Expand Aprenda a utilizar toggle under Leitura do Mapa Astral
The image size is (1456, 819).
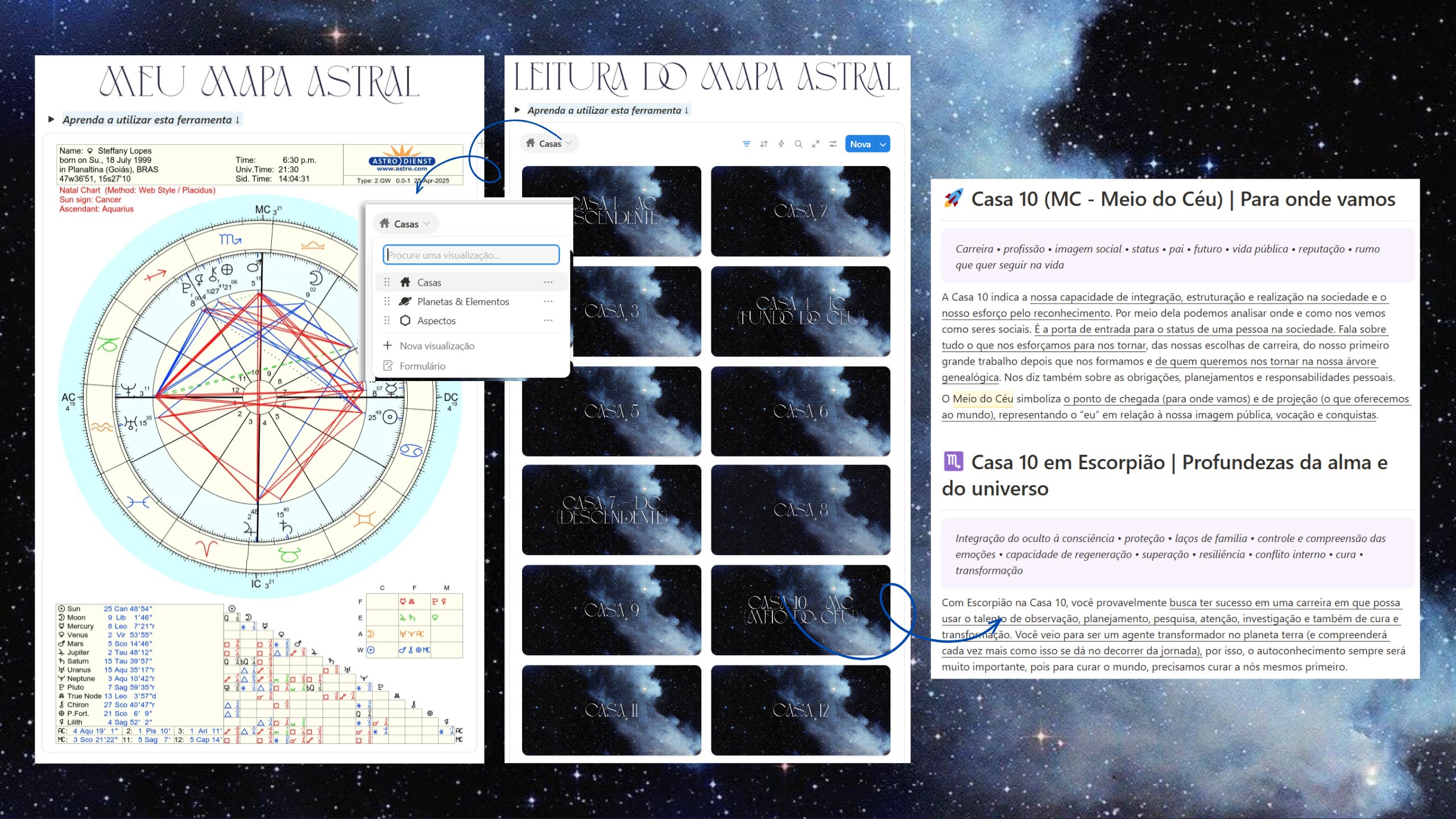click(x=518, y=110)
